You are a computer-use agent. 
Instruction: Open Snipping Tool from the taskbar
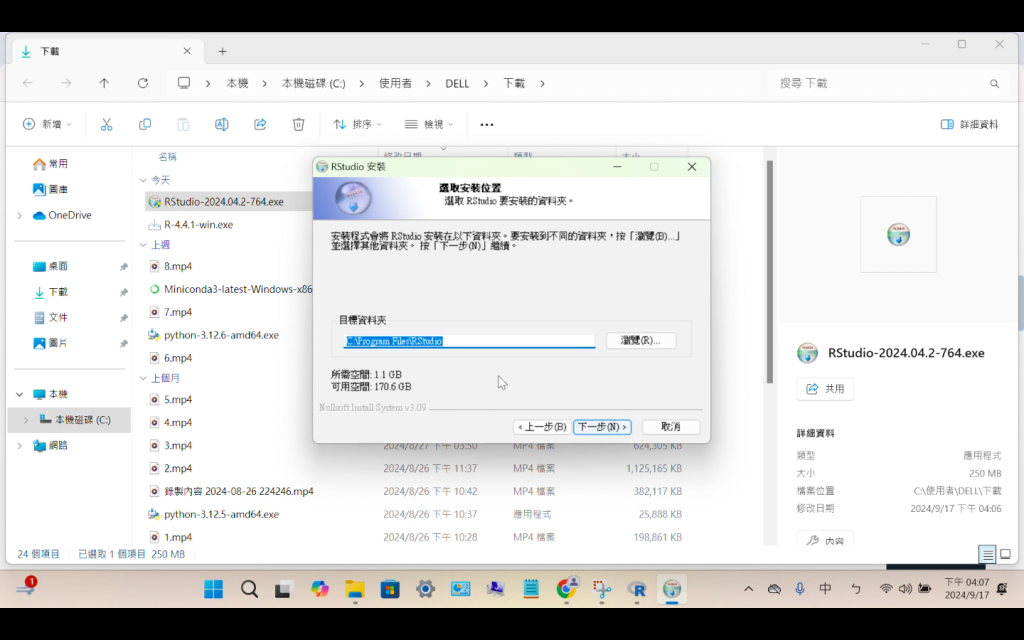click(x=601, y=589)
